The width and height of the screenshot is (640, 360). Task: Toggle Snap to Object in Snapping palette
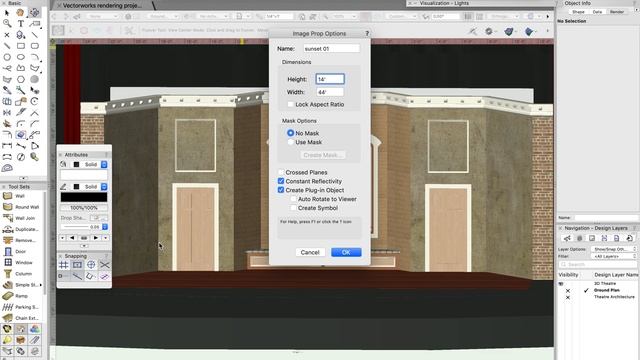[x=77, y=265]
